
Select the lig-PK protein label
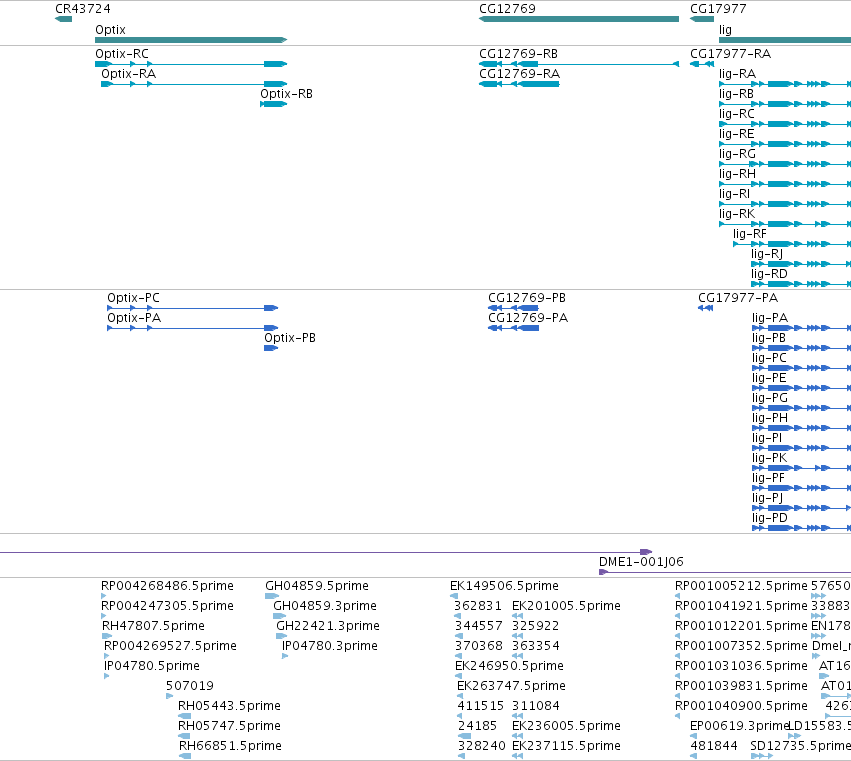tap(770, 459)
